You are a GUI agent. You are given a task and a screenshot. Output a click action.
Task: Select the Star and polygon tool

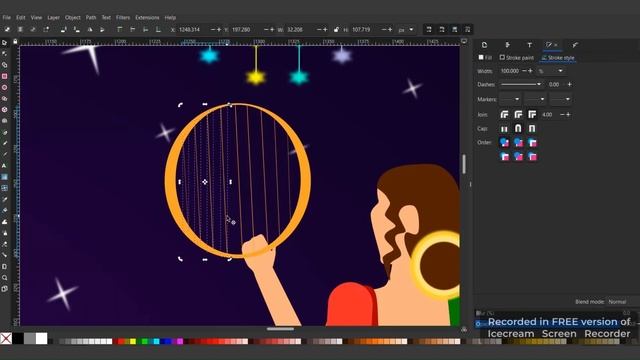tap(4, 98)
